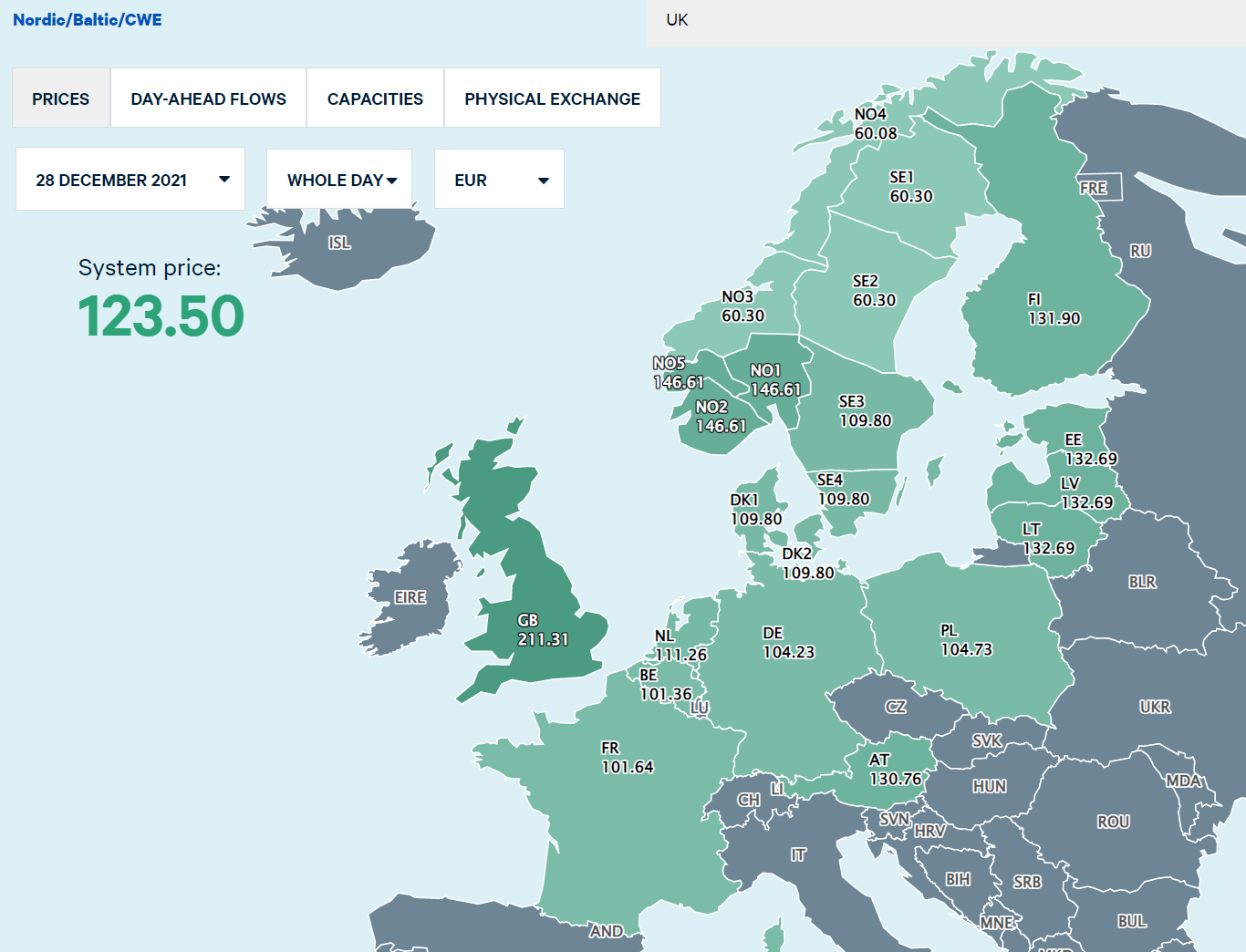Select the SE2 60.30 bidding zone
The image size is (1246, 952).
coord(874,291)
